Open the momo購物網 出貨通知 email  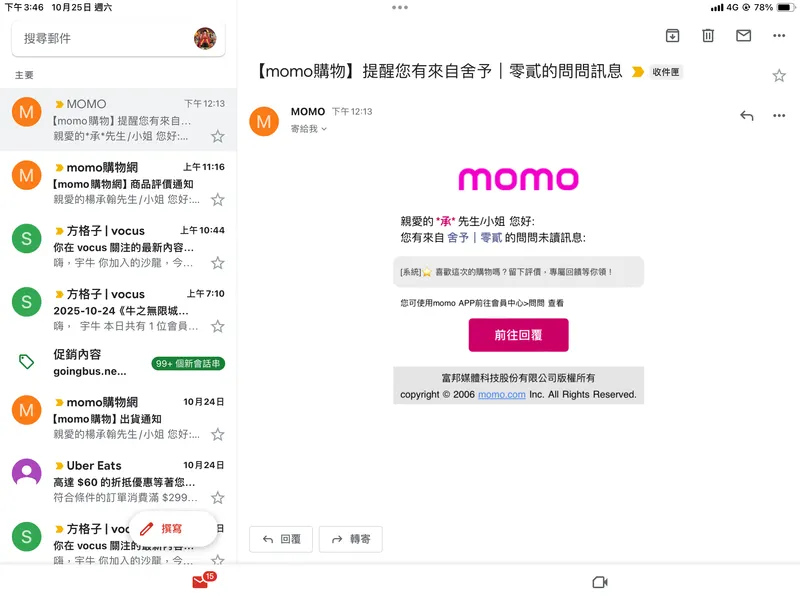[x=118, y=418]
